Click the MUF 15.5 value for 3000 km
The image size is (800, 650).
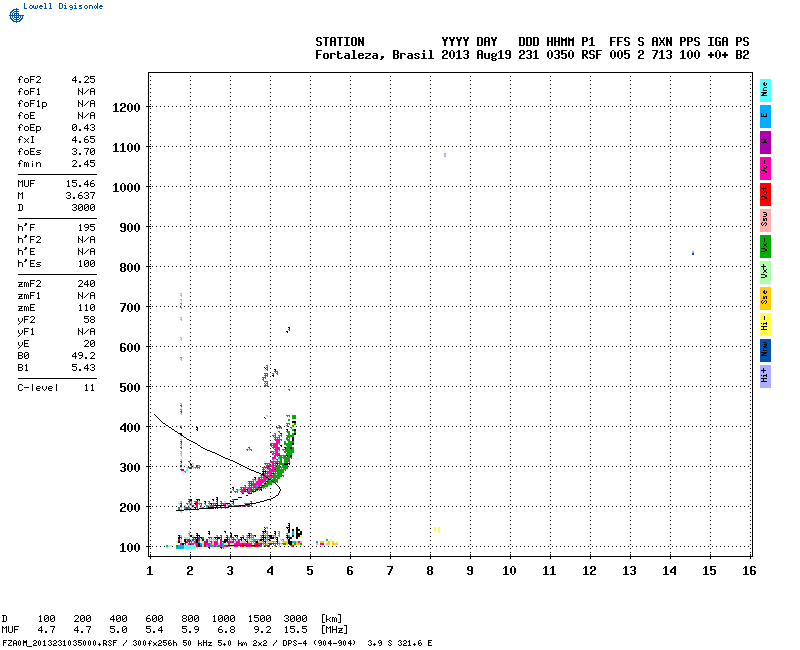point(295,630)
